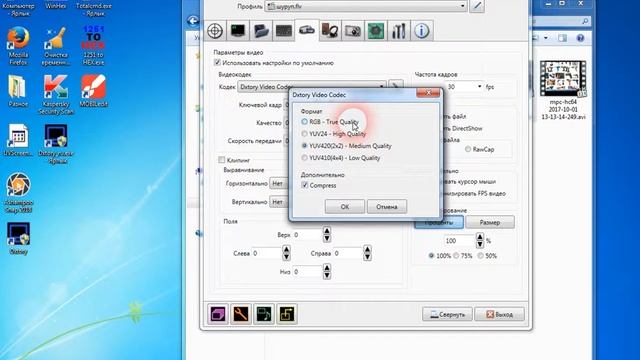Open the Overlay tab monitor icon
Screen dimensions: 640x360
click(238, 31)
